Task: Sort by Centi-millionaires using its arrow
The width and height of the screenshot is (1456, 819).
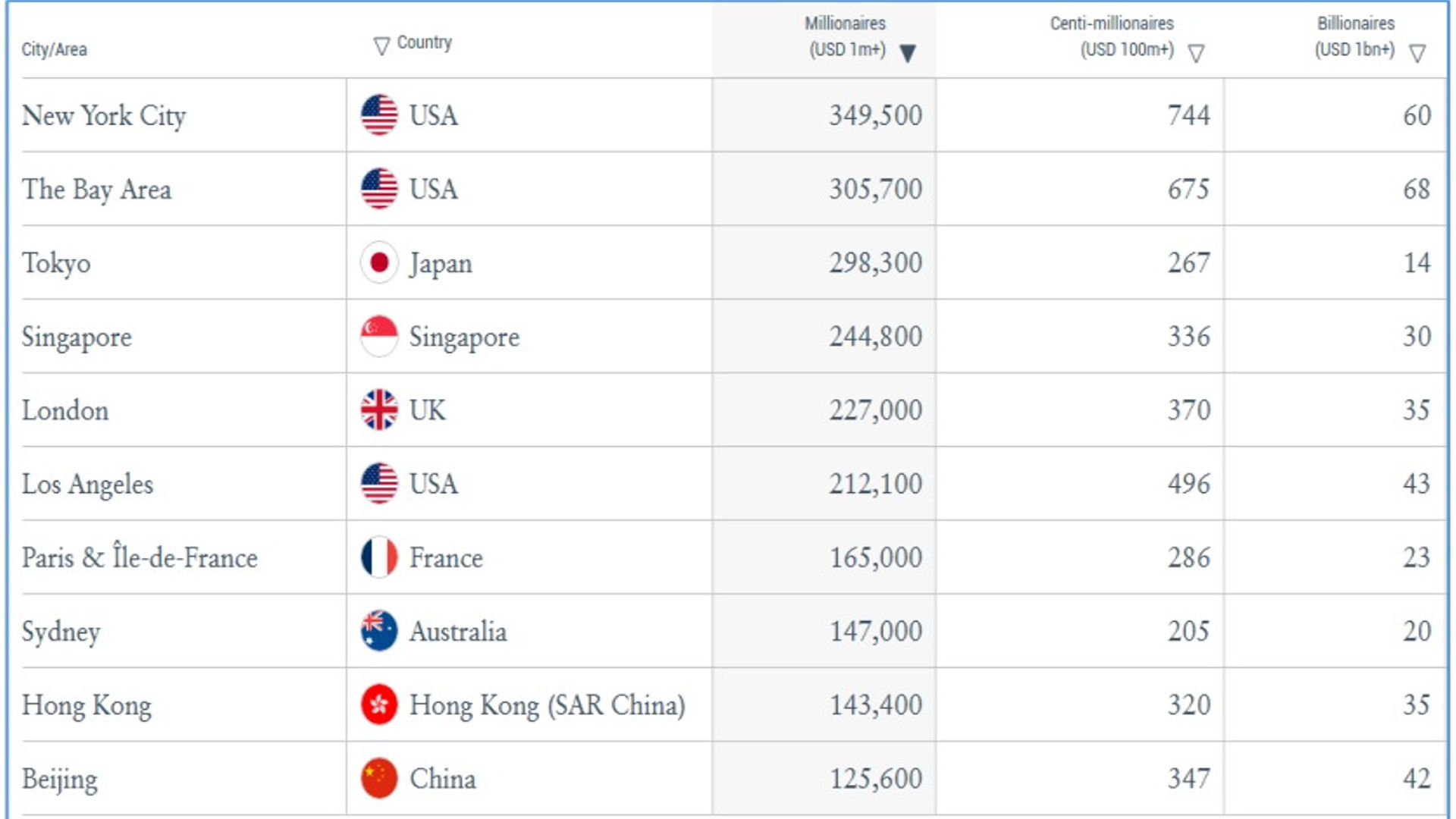Action: (1196, 53)
